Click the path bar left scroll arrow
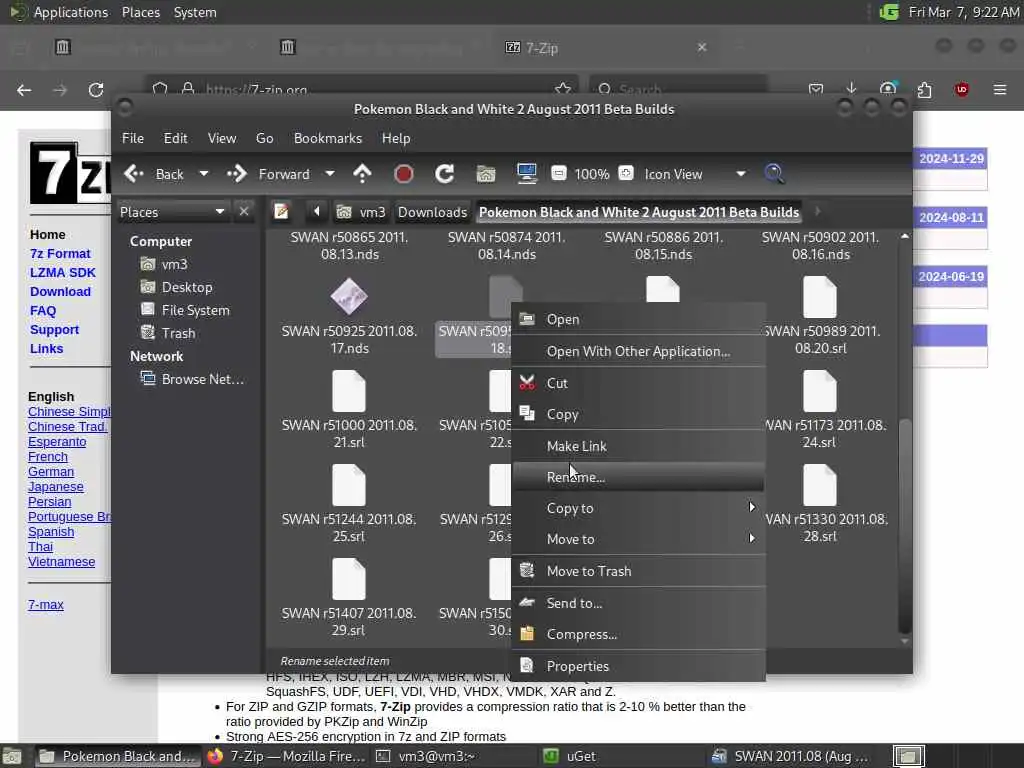Image resolution: width=1024 pixels, height=768 pixels. coord(317,211)
